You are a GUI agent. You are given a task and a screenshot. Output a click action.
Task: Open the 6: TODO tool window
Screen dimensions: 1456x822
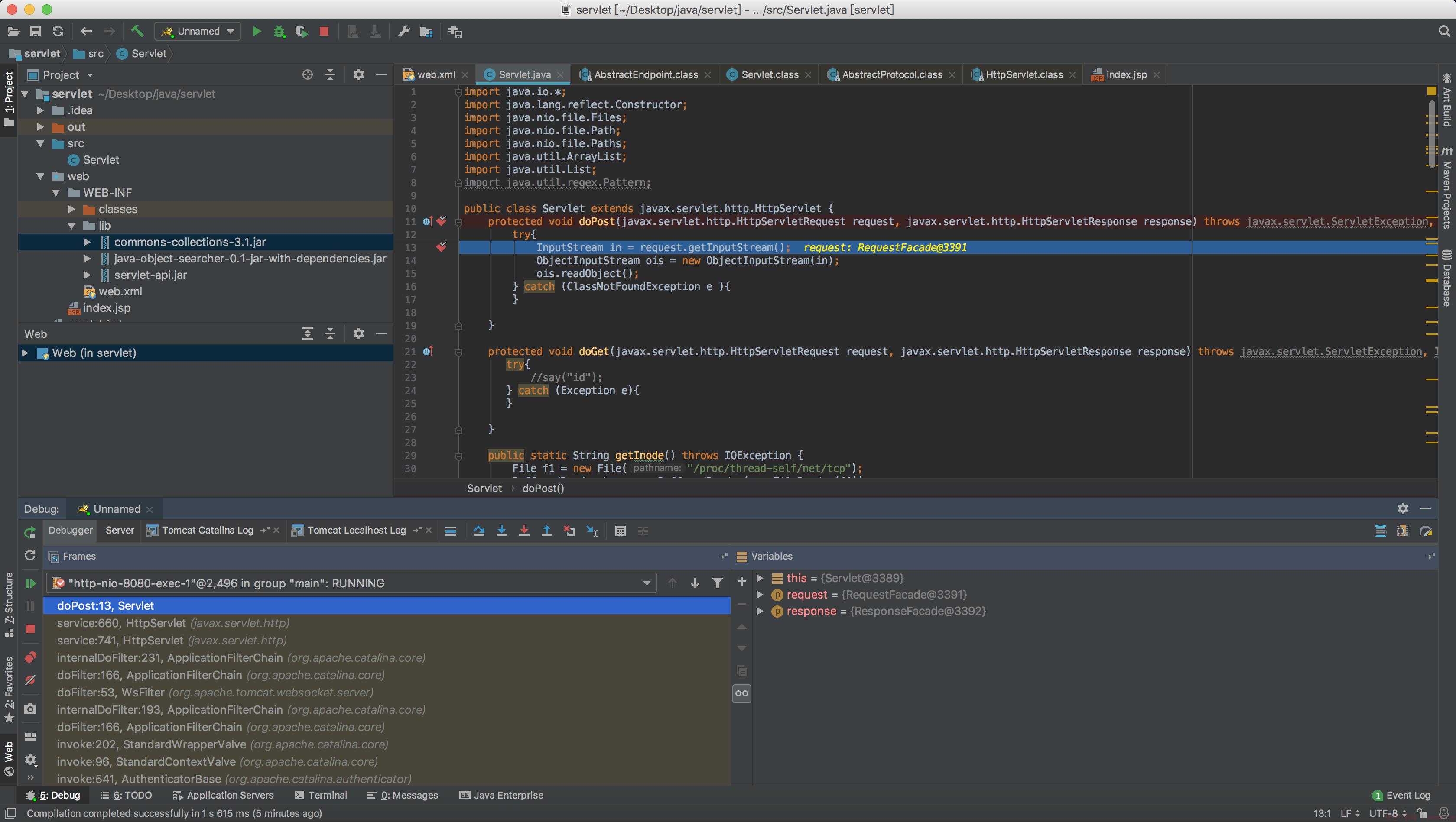point(126,795)
